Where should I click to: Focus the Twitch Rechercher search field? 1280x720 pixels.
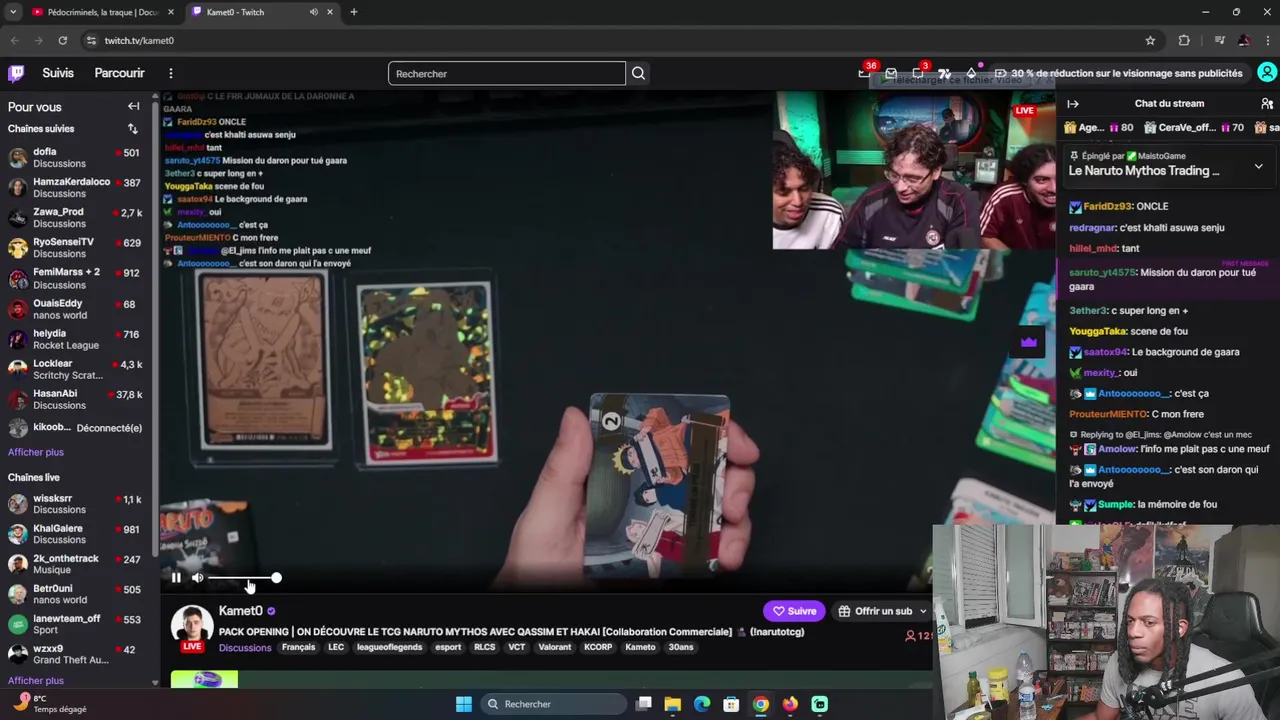click(507, 73)
